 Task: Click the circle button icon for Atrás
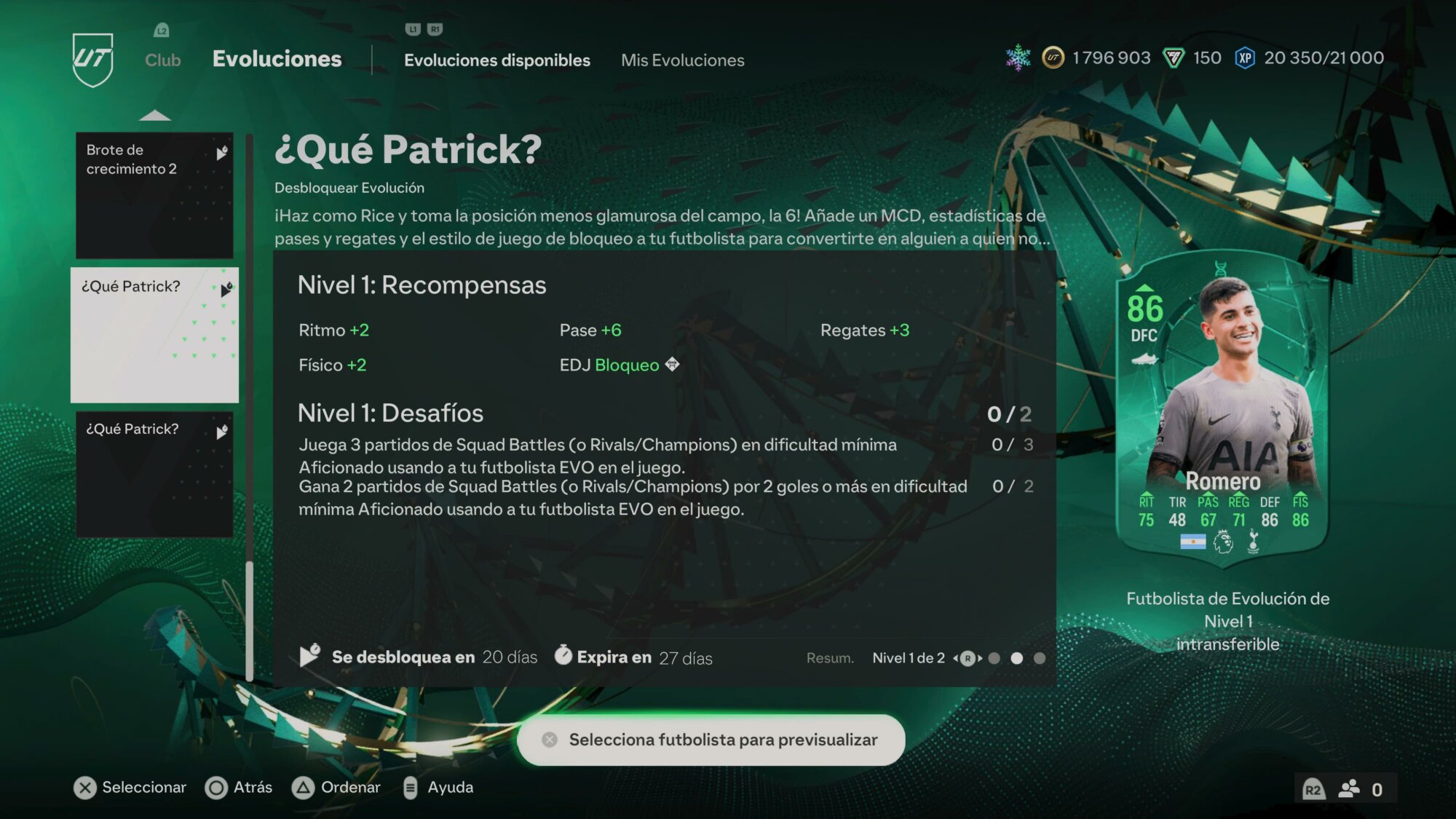tap(216, 788)
